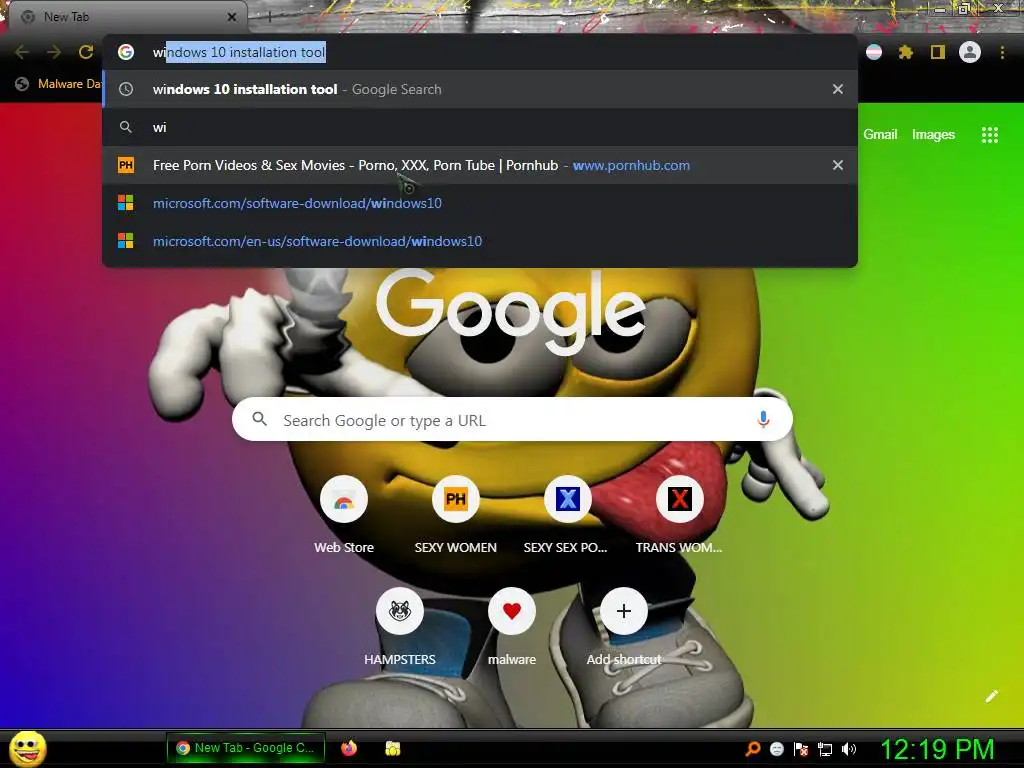Open the Images link
Image resolution: width=1024 pixels, height=768 pixels.
(x=933, y=135)
